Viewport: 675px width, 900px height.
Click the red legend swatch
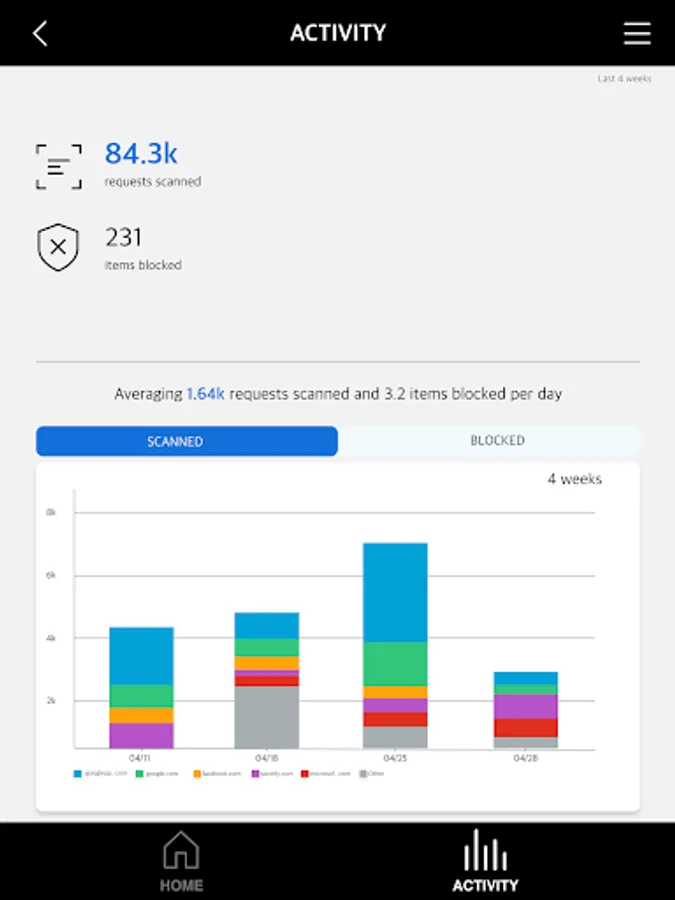(x=305, y=774)
